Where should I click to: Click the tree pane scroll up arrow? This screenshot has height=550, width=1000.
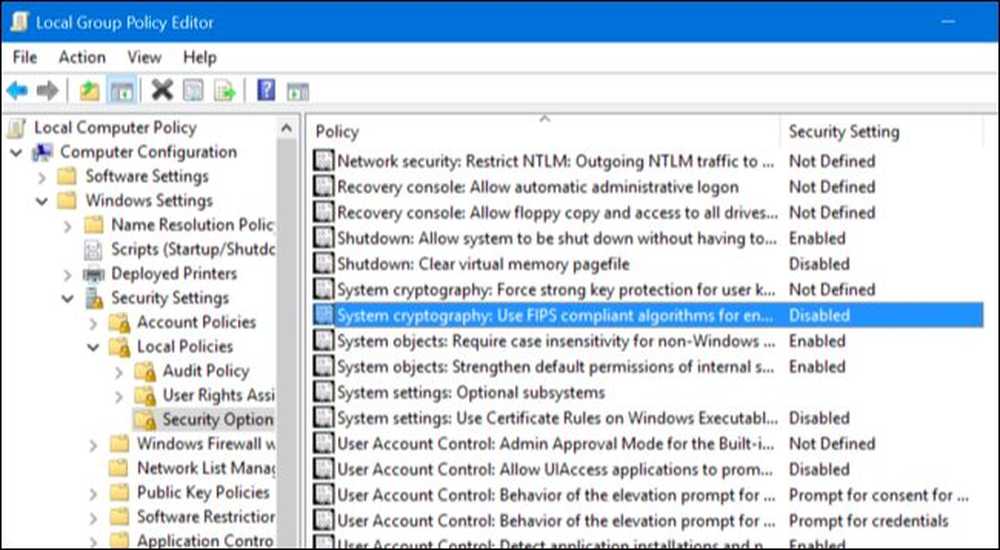(287, 130)
